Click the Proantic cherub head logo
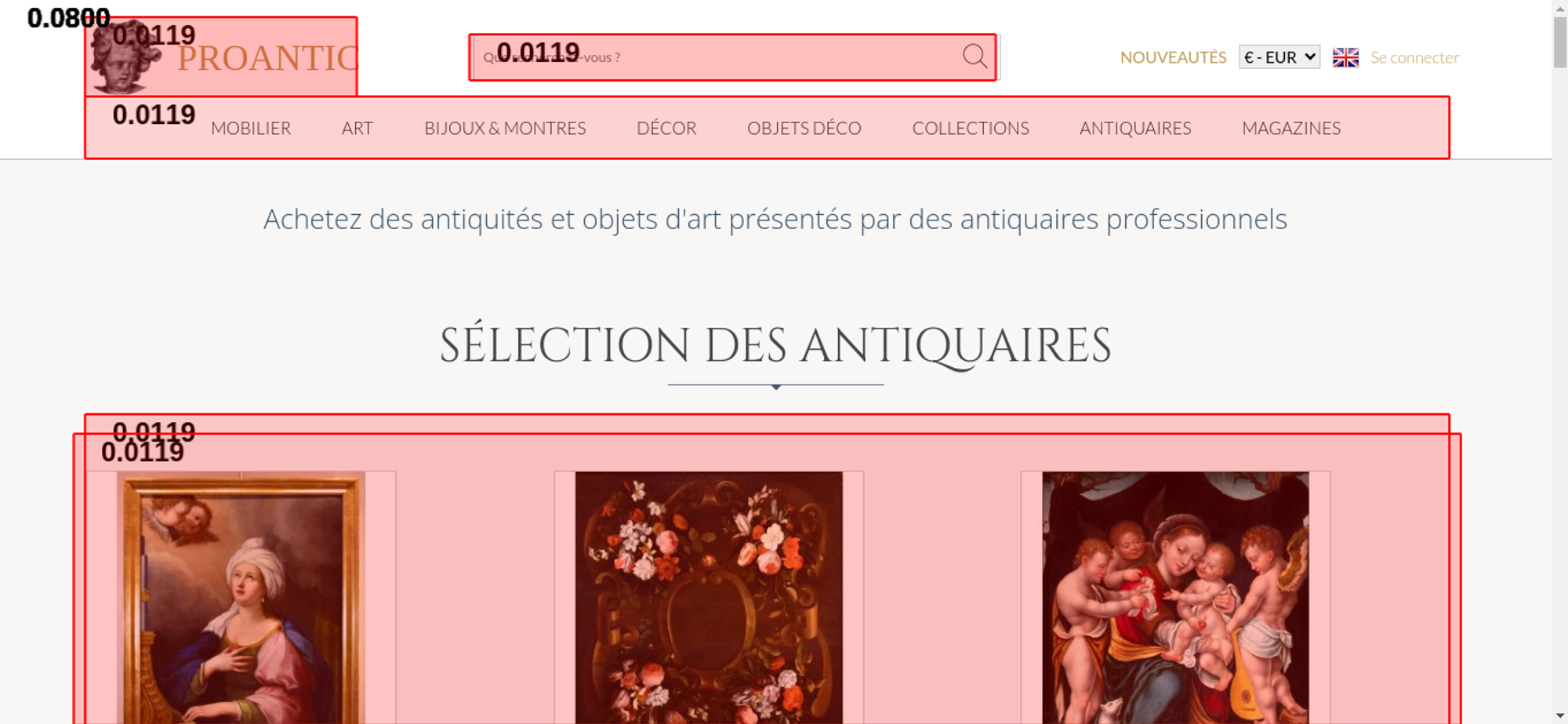Image resolution: width=1568 pixels, height=724 pixels. coord(125,56)
